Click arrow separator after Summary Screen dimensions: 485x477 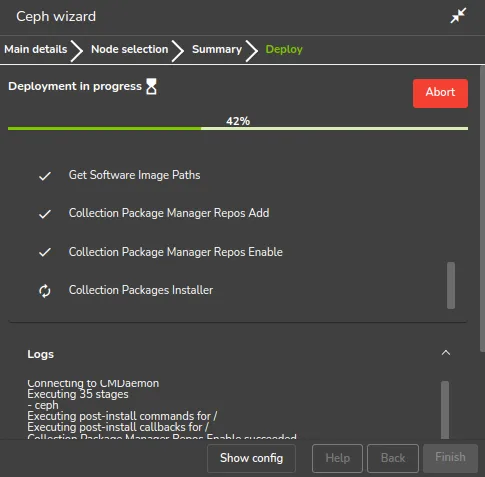click(x=252, y=51)
